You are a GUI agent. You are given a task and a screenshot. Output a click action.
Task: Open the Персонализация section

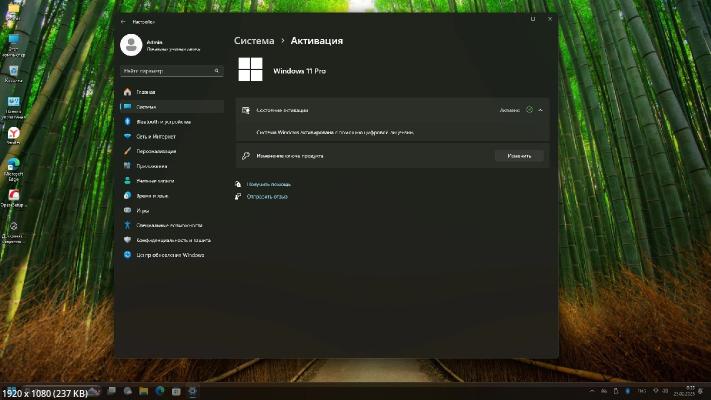pos(172,151)
